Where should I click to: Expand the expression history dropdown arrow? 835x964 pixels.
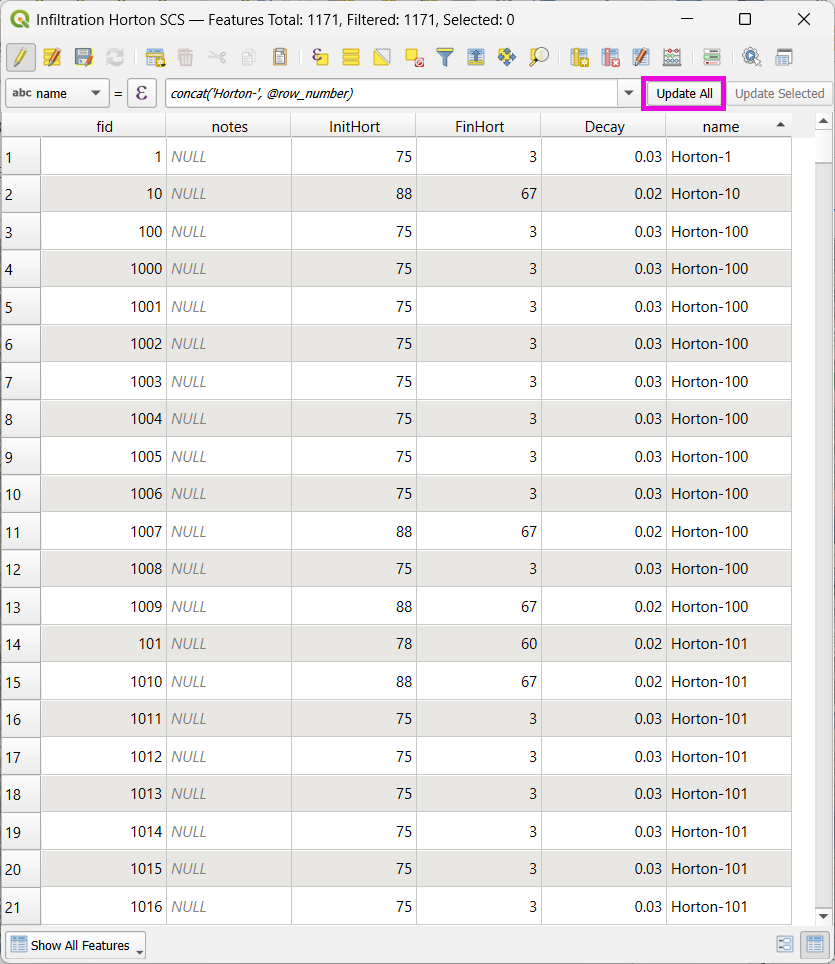(x=628, y=94)
